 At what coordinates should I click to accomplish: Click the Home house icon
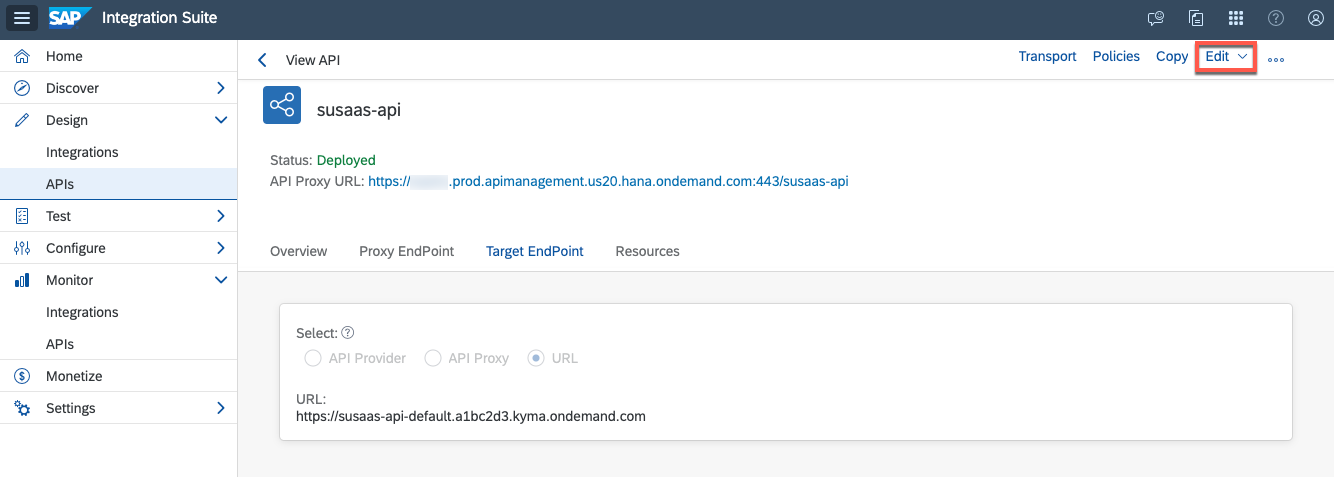22,56
